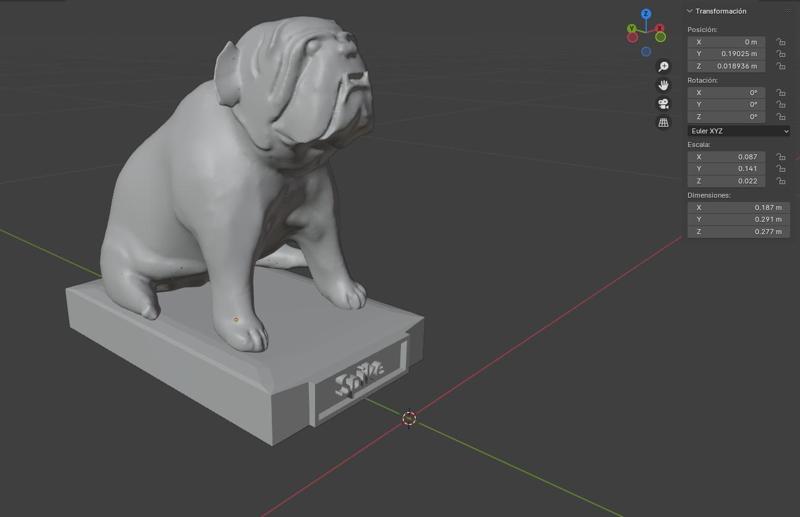Lock the Posición Y value

781,54
